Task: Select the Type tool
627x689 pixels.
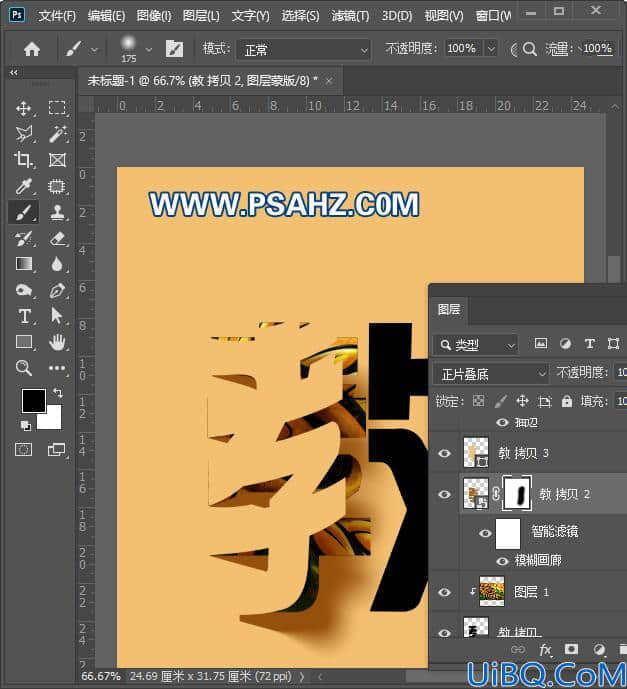Action: point(24,316)
